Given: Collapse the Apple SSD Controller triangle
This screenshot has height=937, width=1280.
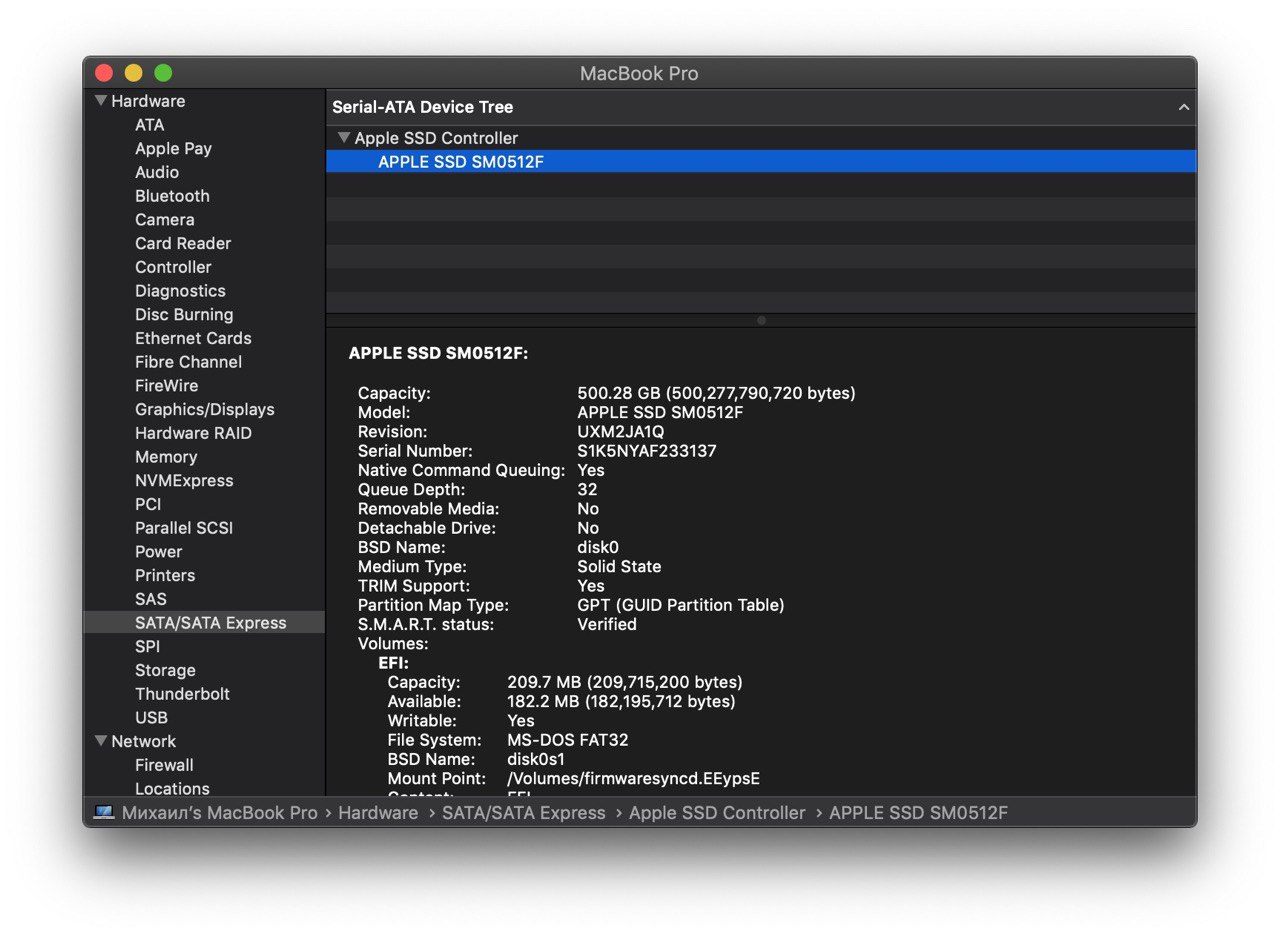Looking at the screenshot, I should (x=344, y=138).
